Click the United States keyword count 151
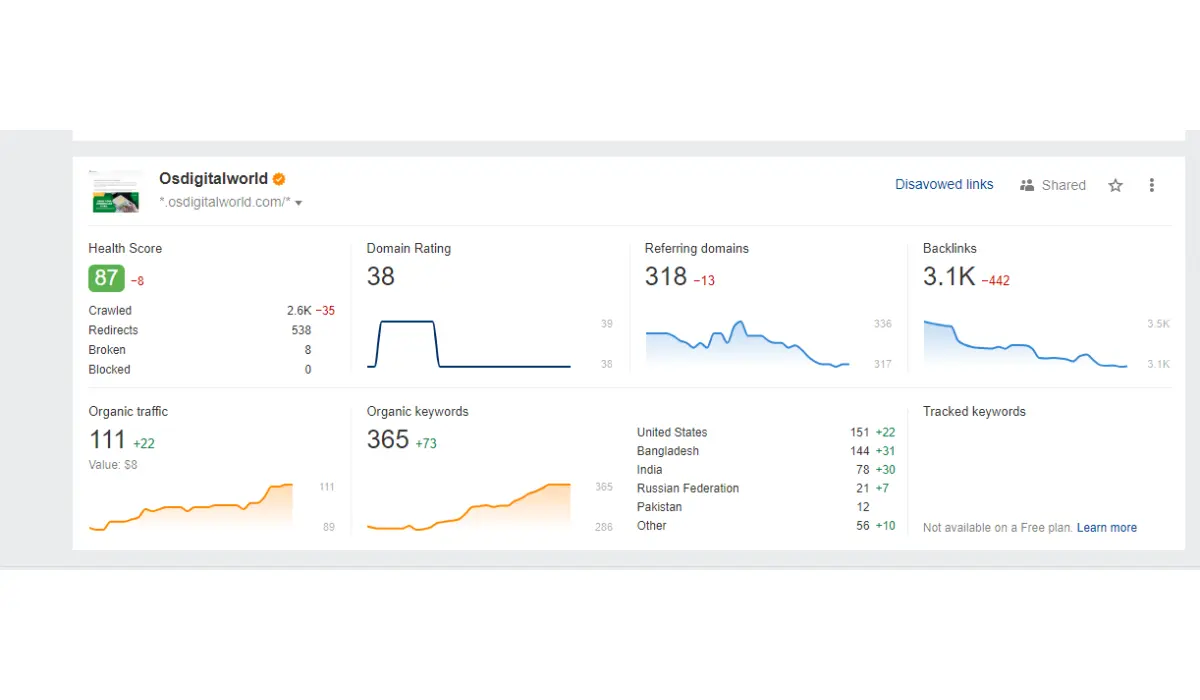1200x700 pixels. [860, 433]
